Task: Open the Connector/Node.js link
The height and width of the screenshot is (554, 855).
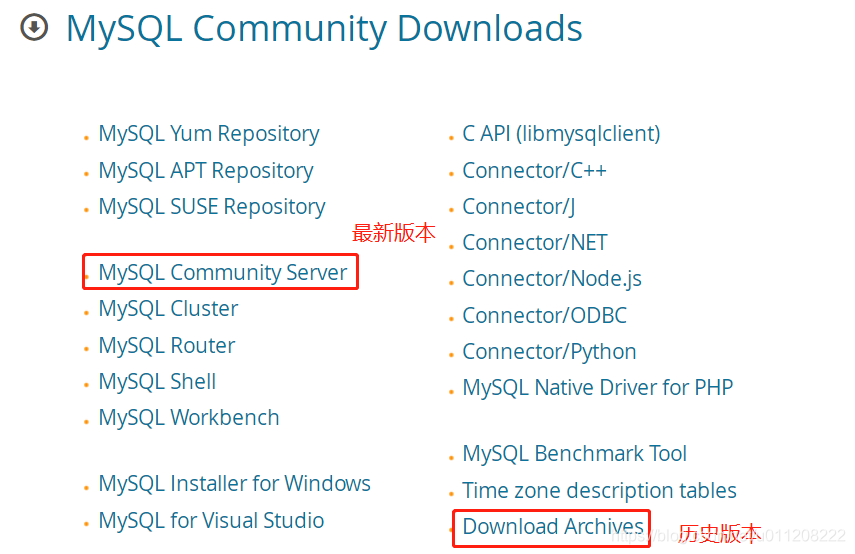Action: pos(552,279)
